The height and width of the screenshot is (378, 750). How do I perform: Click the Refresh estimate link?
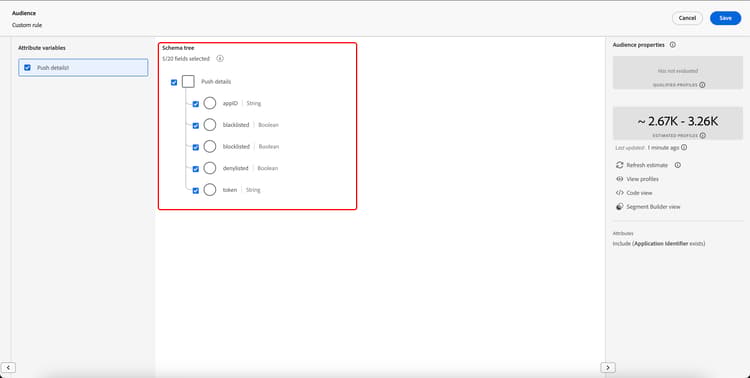coord(647,165)
